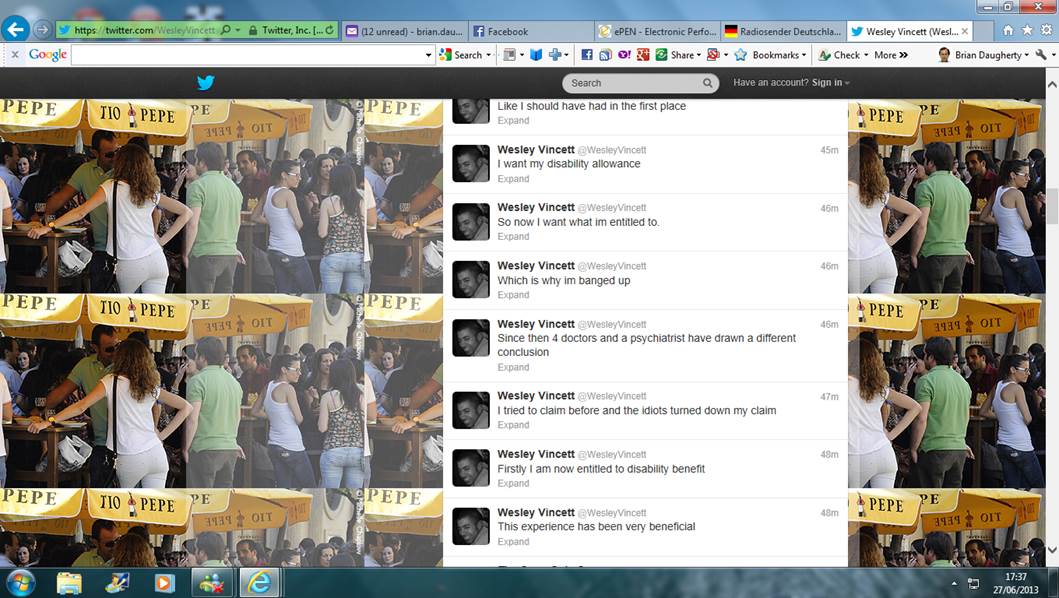
Task: Click the blue book icon in Google toolbar
Action: 536,55
